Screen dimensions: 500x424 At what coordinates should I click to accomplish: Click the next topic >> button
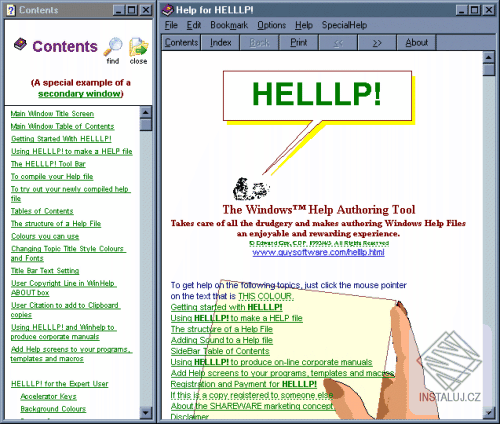(x=377, y=43)
